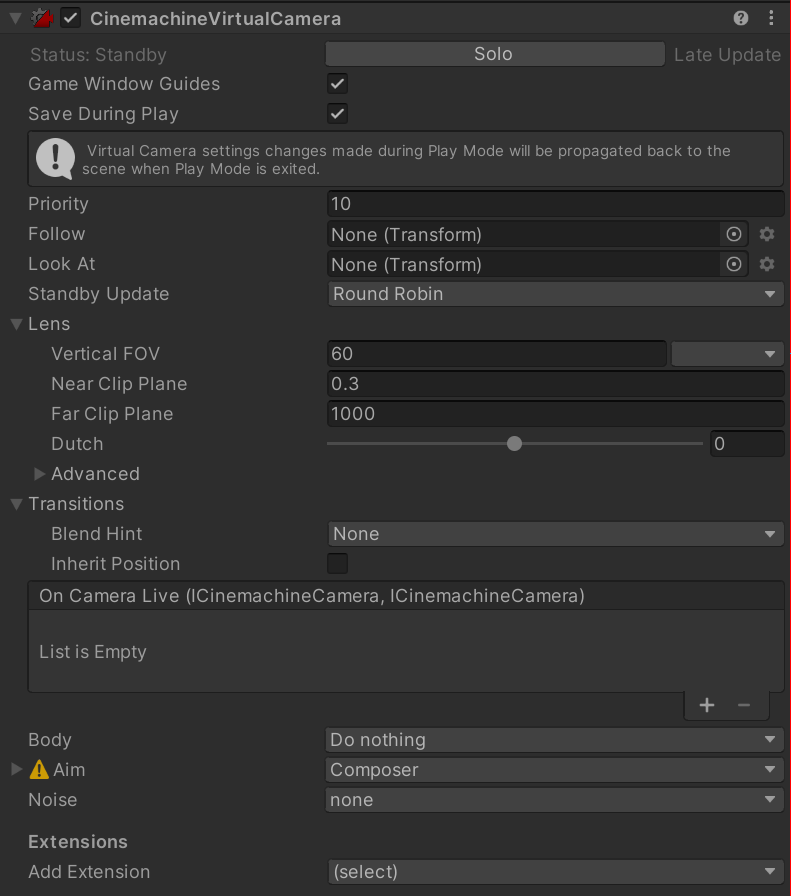Open the object picker for Follow

(x=734, y=234)
